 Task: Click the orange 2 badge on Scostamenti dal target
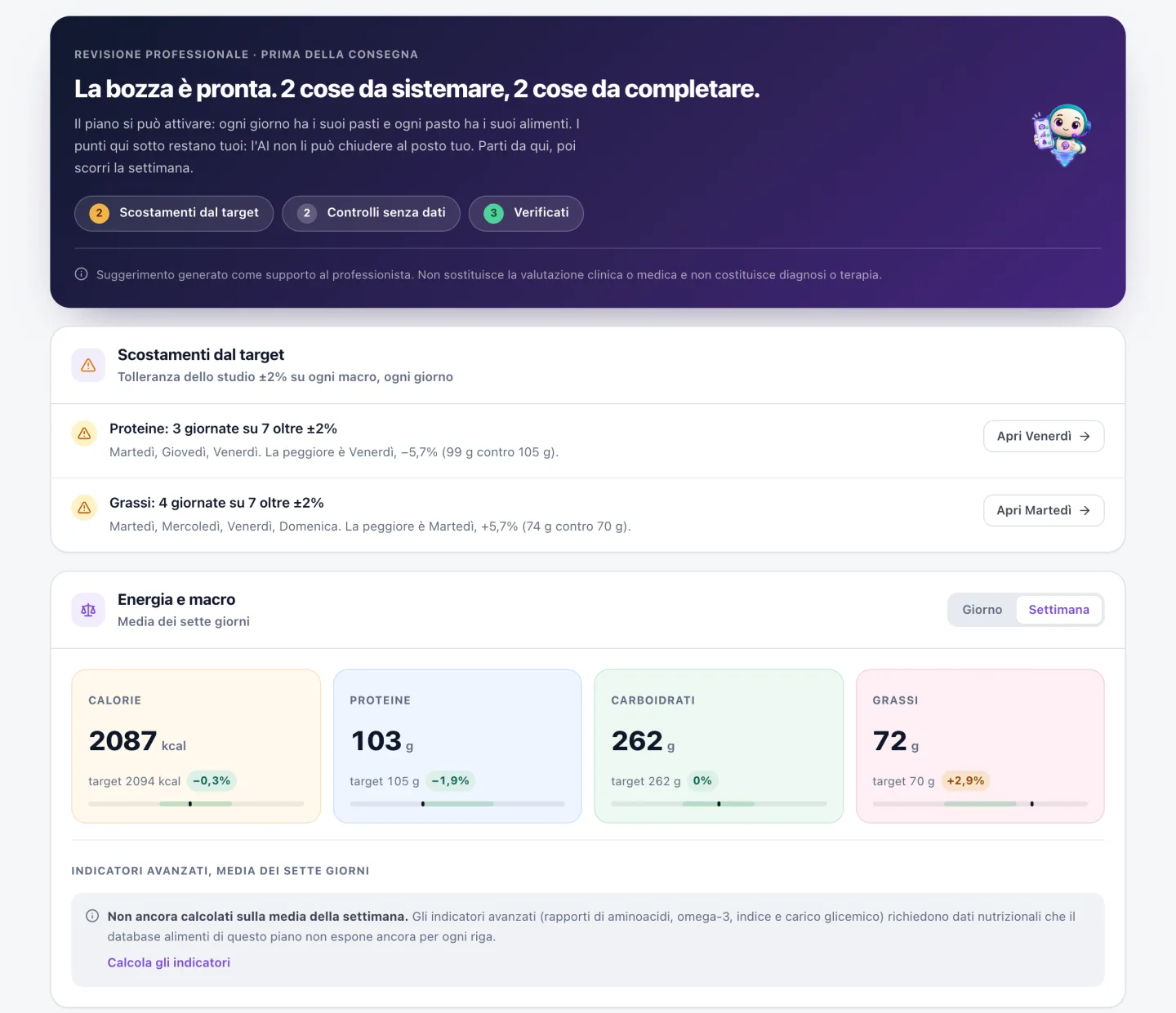(x=99, y=213)
